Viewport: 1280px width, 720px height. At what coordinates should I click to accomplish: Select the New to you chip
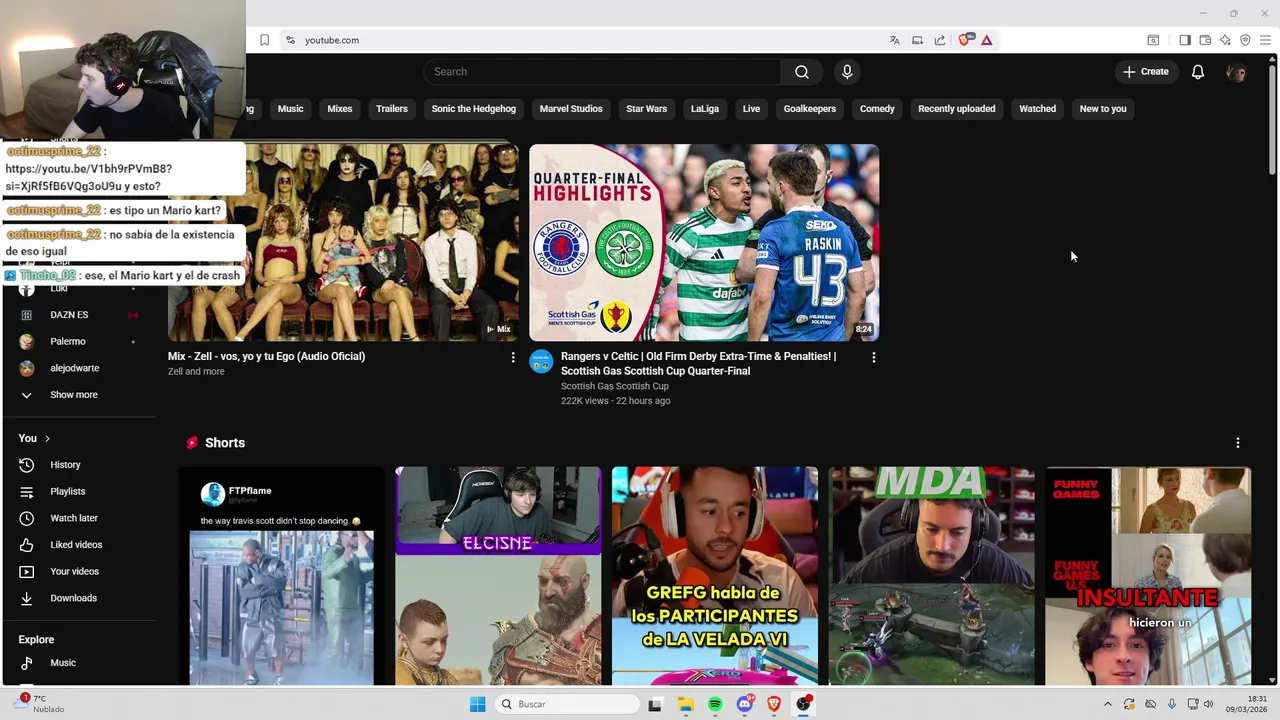[1103, 109]
